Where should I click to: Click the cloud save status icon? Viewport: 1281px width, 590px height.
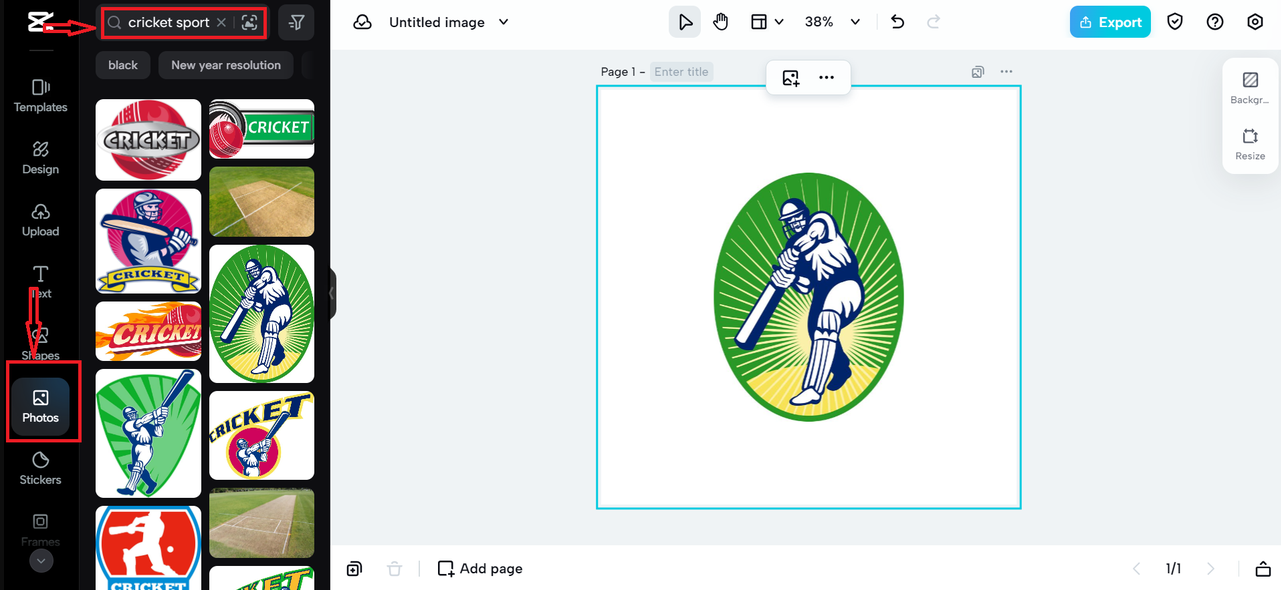pos(363,22)
